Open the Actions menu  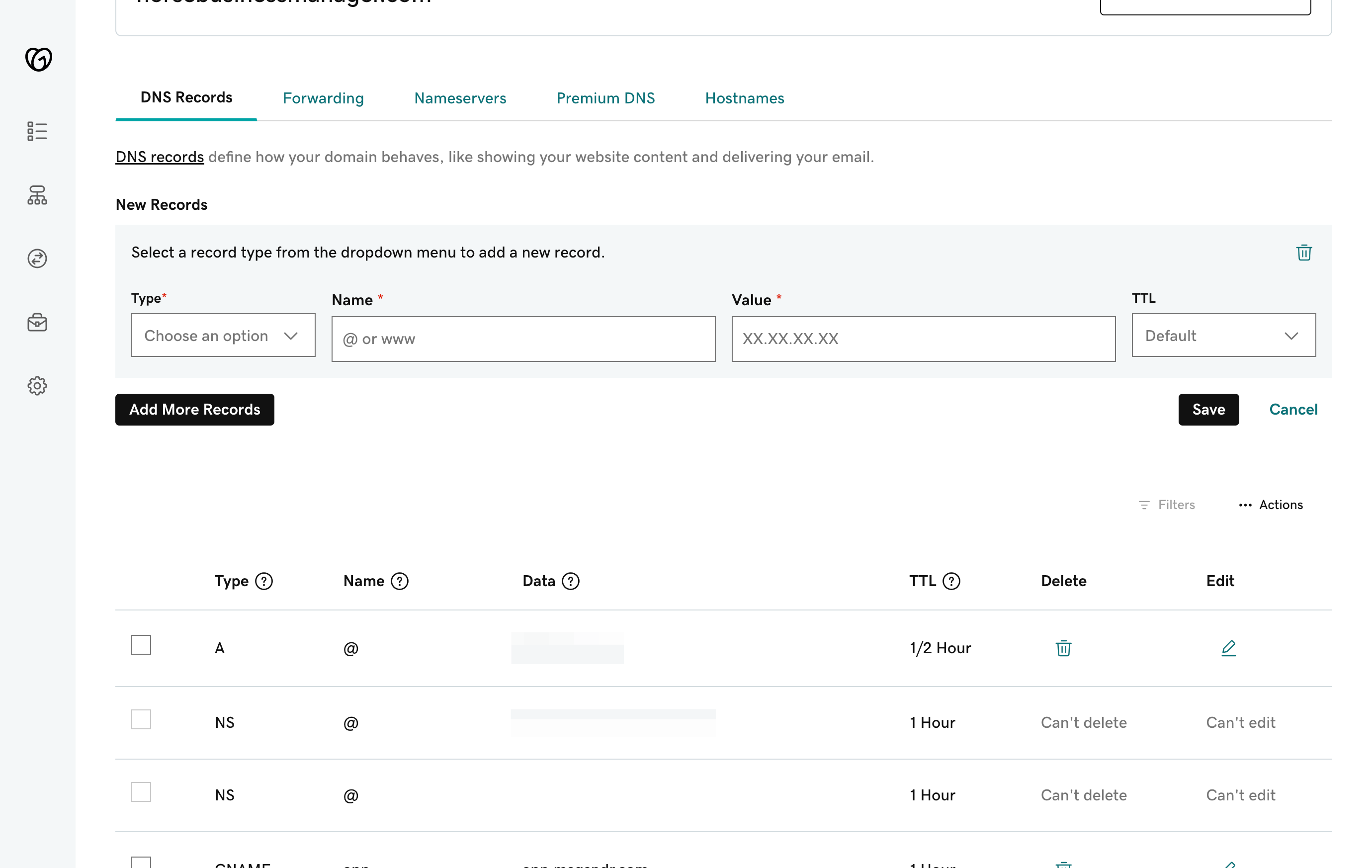(1271, 505)
